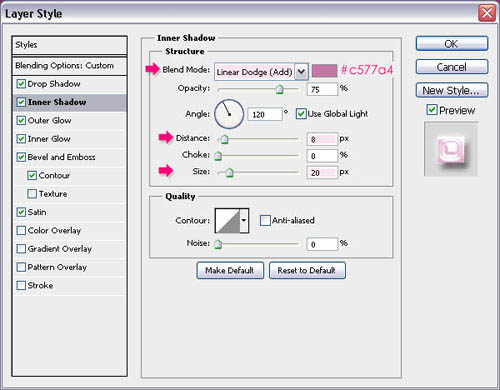Click the layer style preview thumbnail
500x390 pixels.
point(451,149)
